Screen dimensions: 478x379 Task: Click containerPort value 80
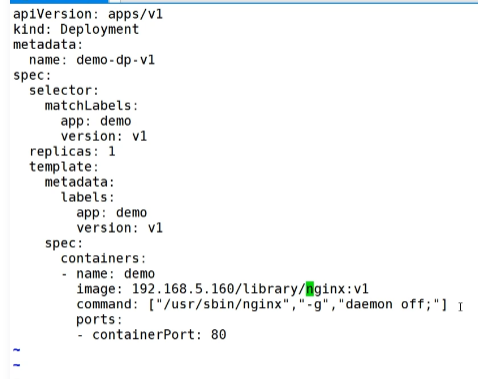tap(218, 335)
